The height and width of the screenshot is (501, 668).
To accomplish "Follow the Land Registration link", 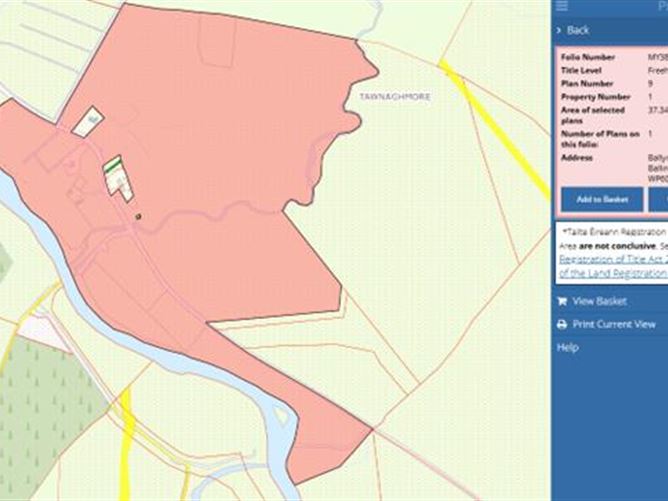I will [612, 272].
